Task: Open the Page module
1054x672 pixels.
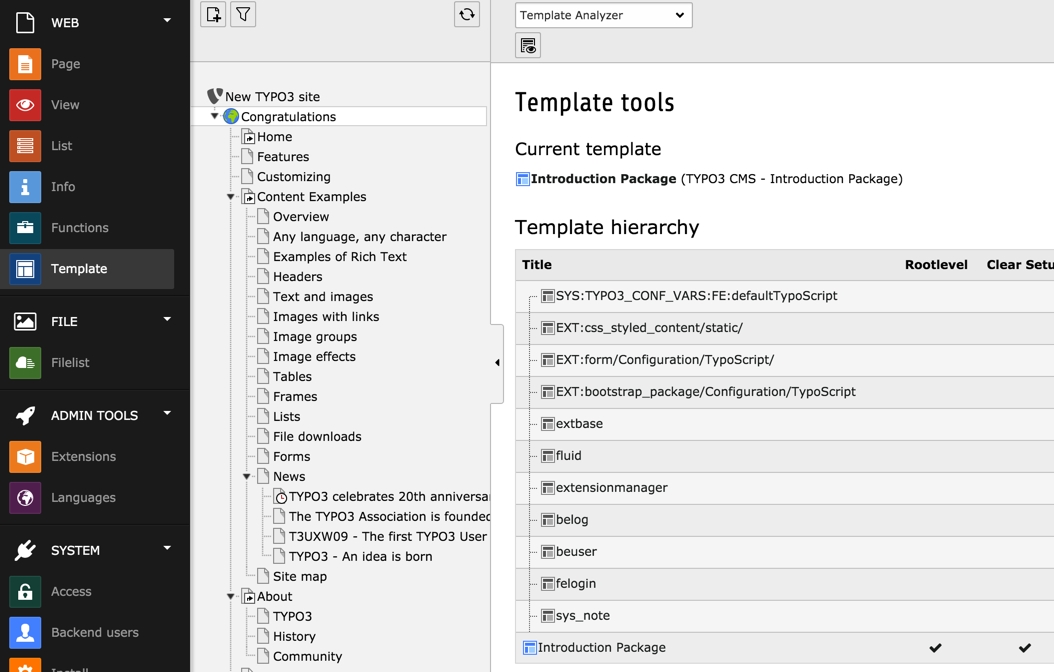Action: [x=65, y=64]
